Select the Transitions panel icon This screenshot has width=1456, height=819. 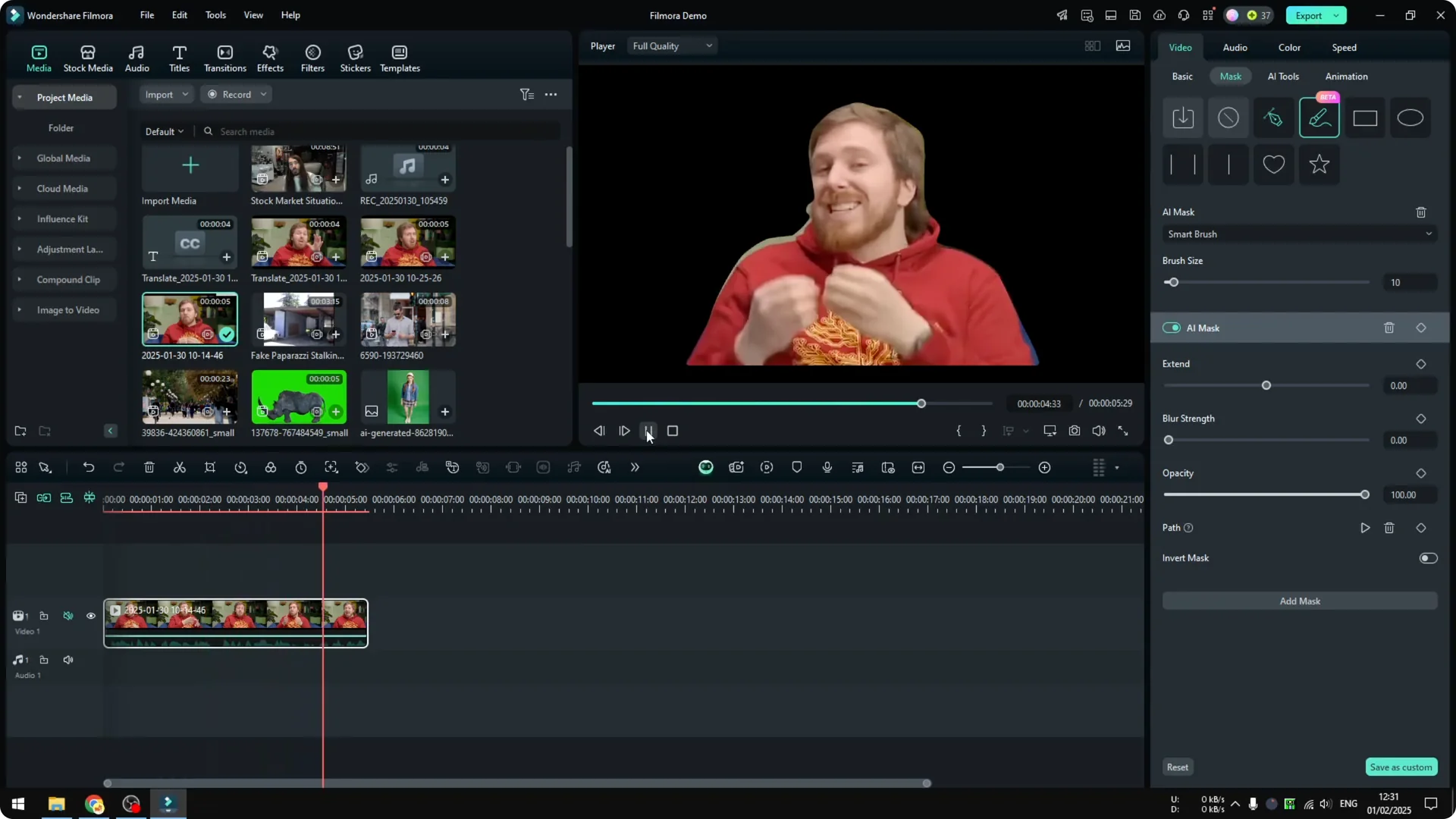[x=224, y=58]
